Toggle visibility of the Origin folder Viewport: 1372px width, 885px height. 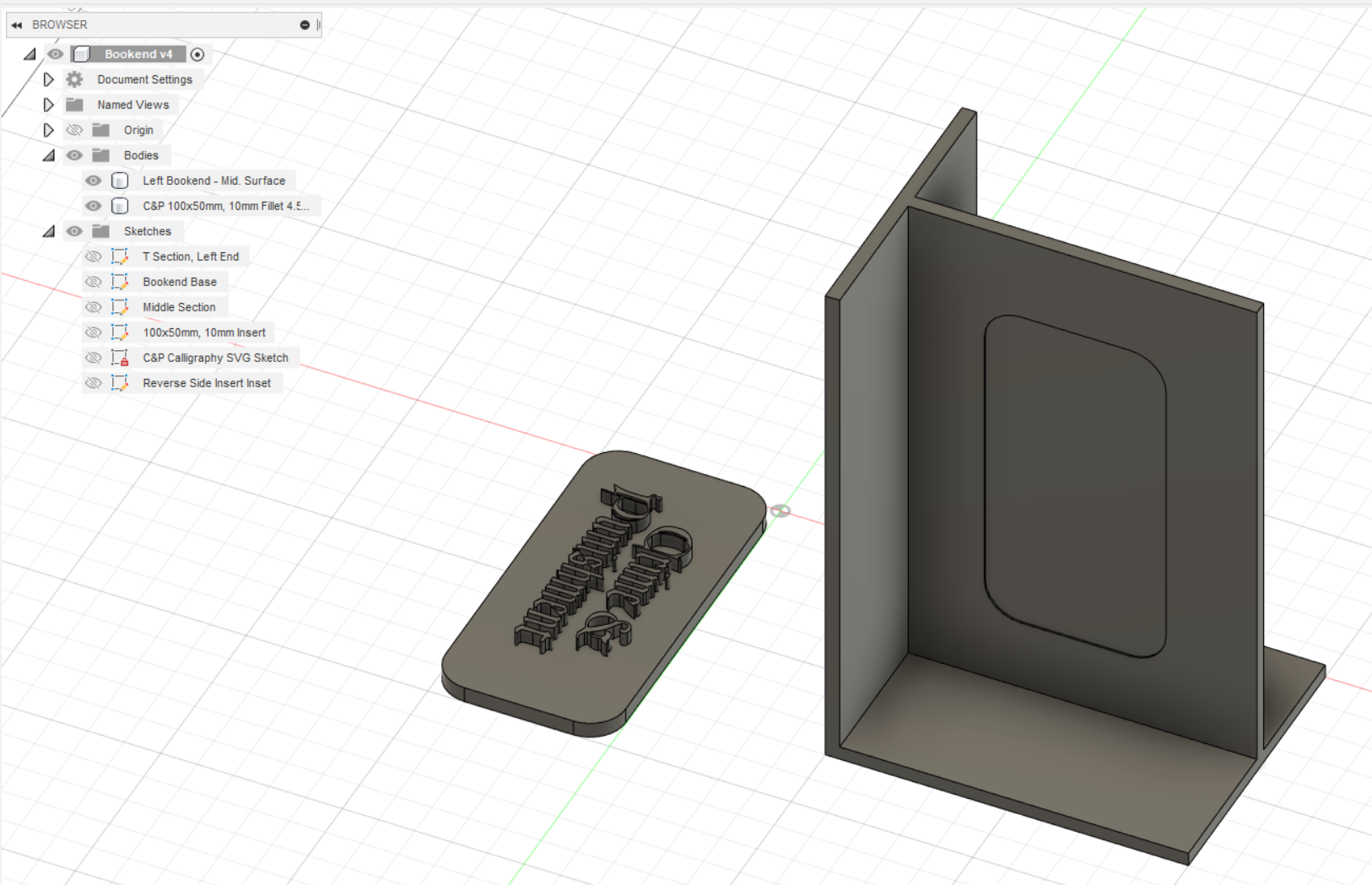click(74, 129)
